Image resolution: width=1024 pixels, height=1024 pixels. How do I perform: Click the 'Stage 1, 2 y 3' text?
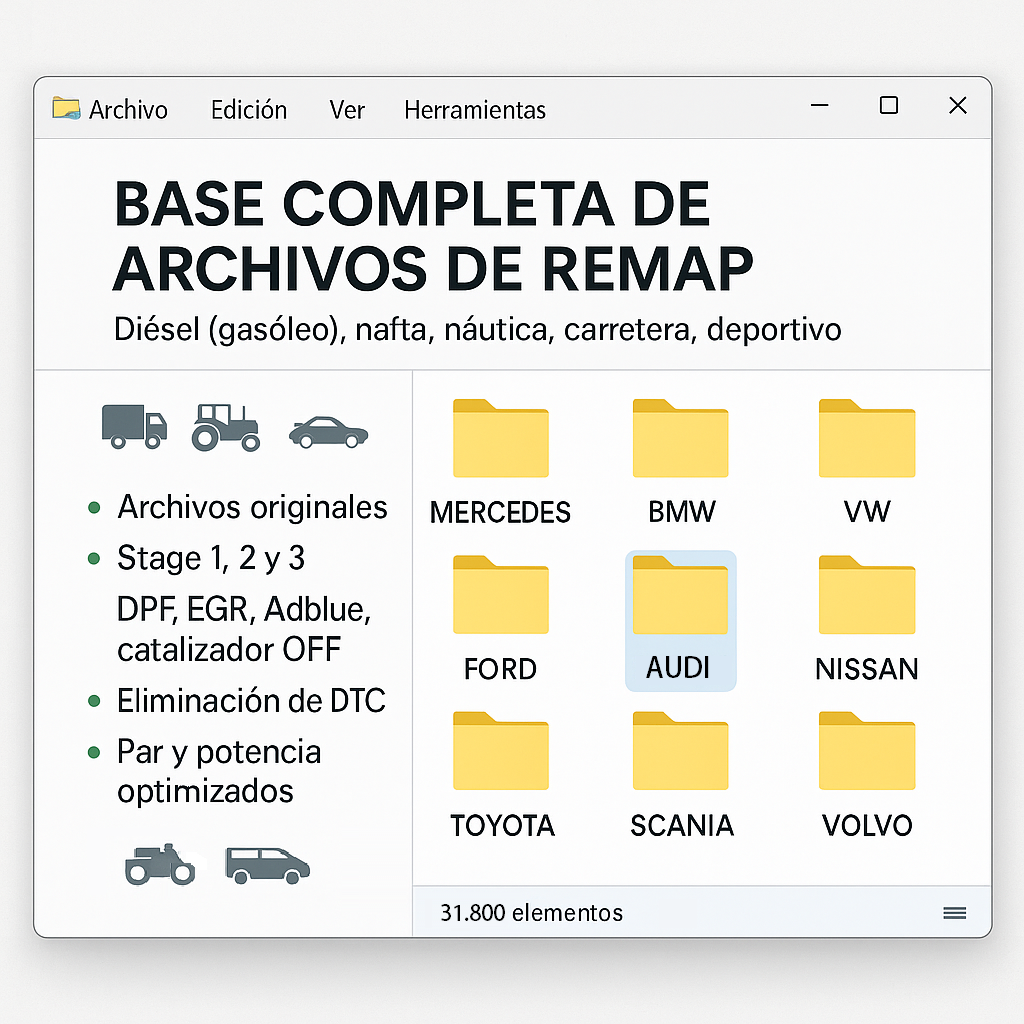(x=211, y=558)
